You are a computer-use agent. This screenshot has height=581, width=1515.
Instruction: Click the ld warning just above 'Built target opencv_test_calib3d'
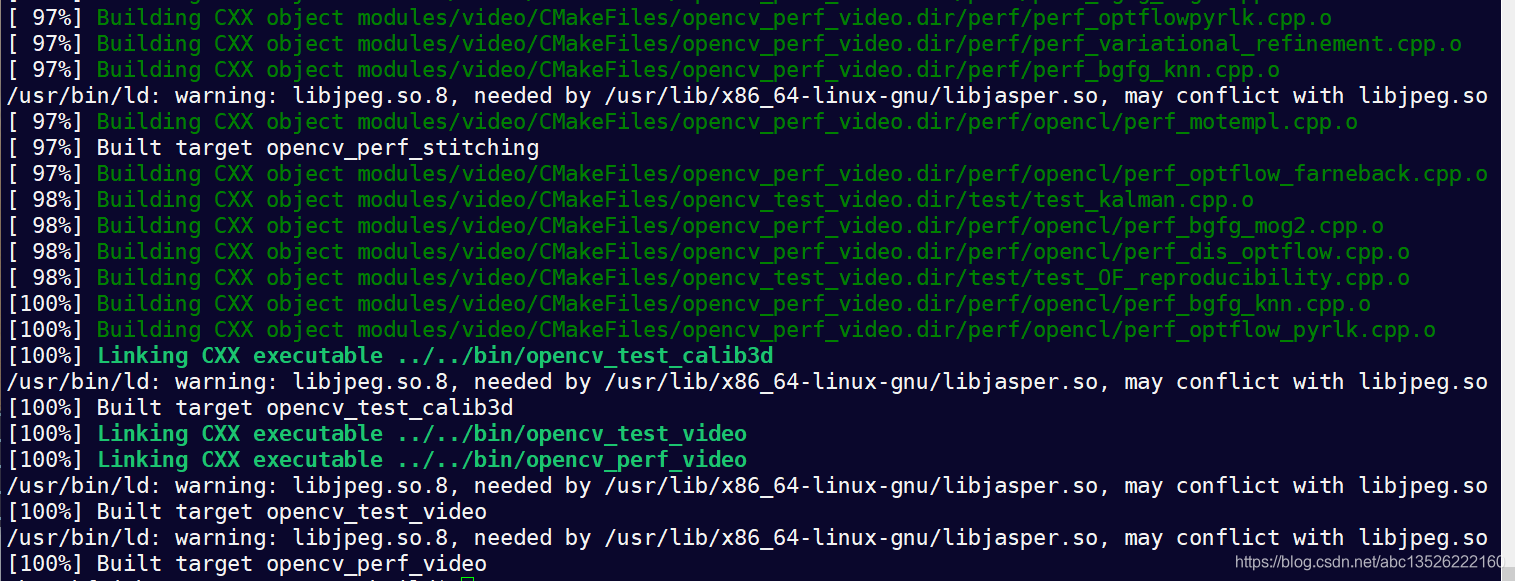pos(747,381)
